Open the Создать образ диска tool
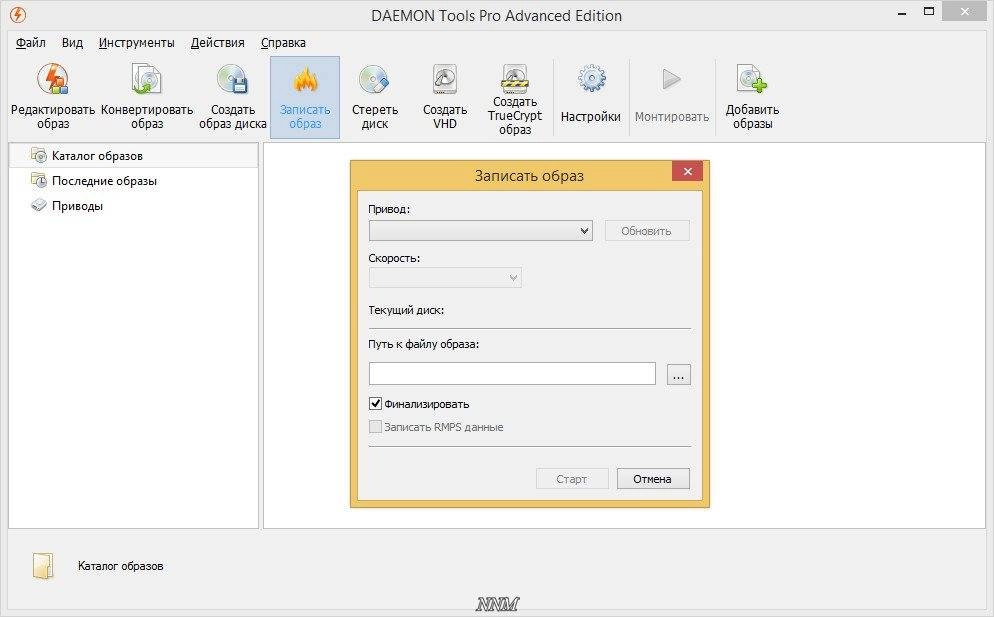The image size is (994, 617). [232, 96]
